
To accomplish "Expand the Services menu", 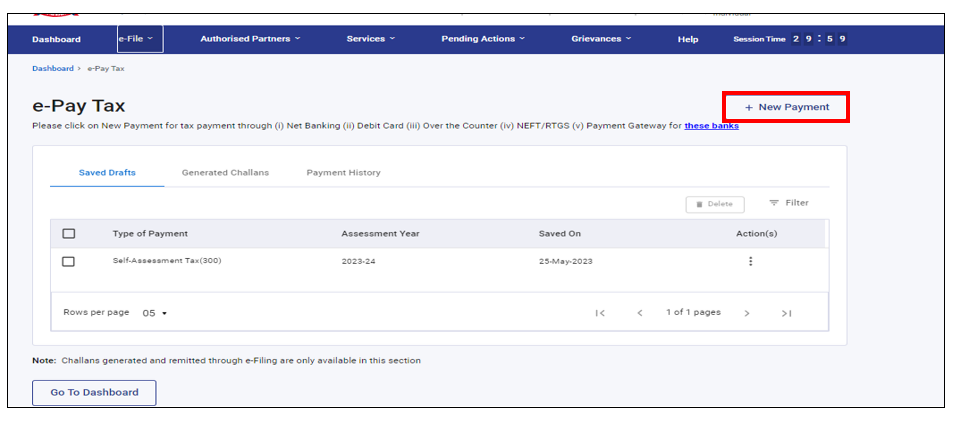I will coord(370,39).
